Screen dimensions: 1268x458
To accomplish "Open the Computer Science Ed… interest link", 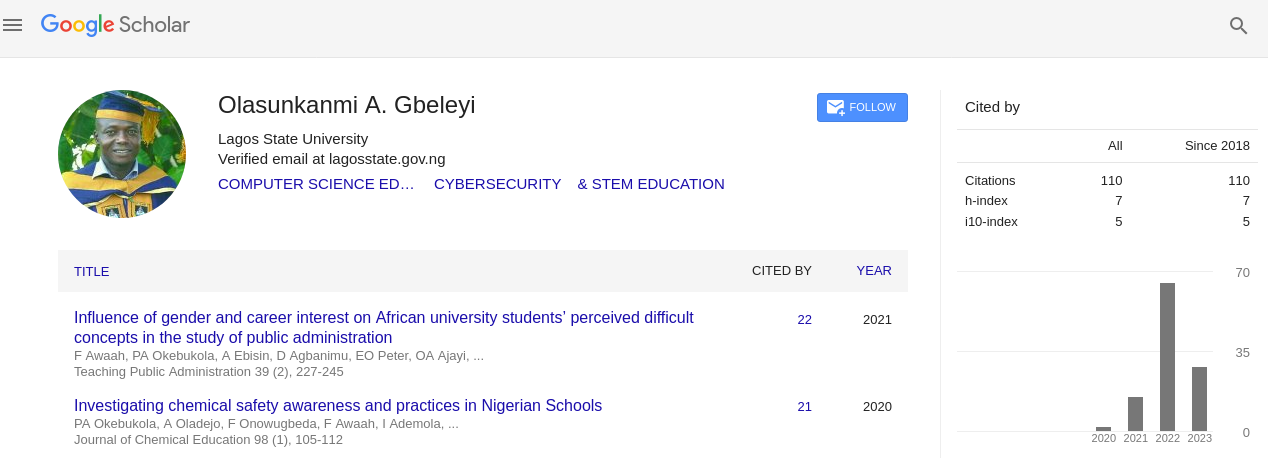I will (x=316, y=184).
